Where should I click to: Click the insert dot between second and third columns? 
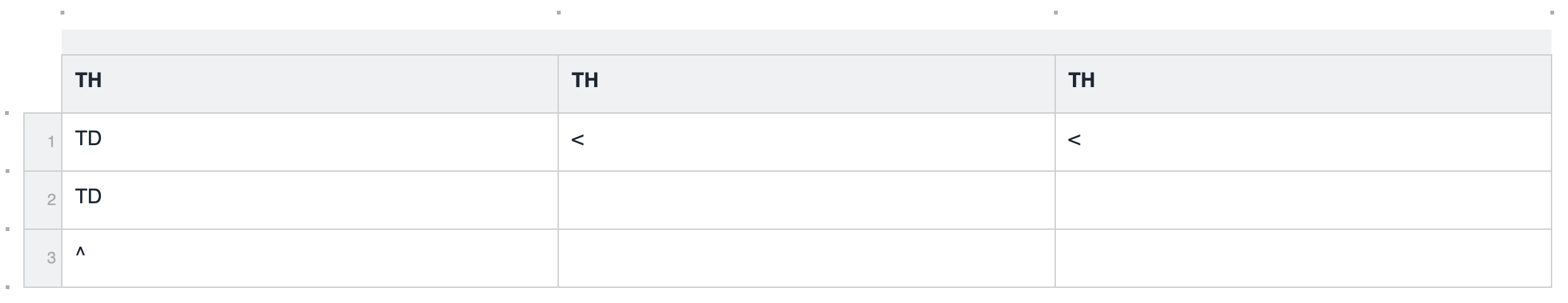[x=1056, y=13]
